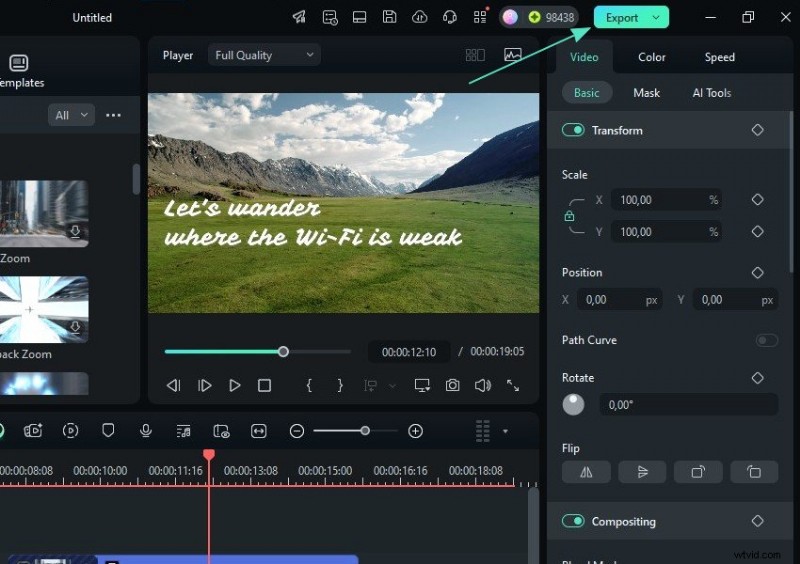The image size is (800, 564).
Task: Switch to the Speed tab
Action: tap(719, 57)
